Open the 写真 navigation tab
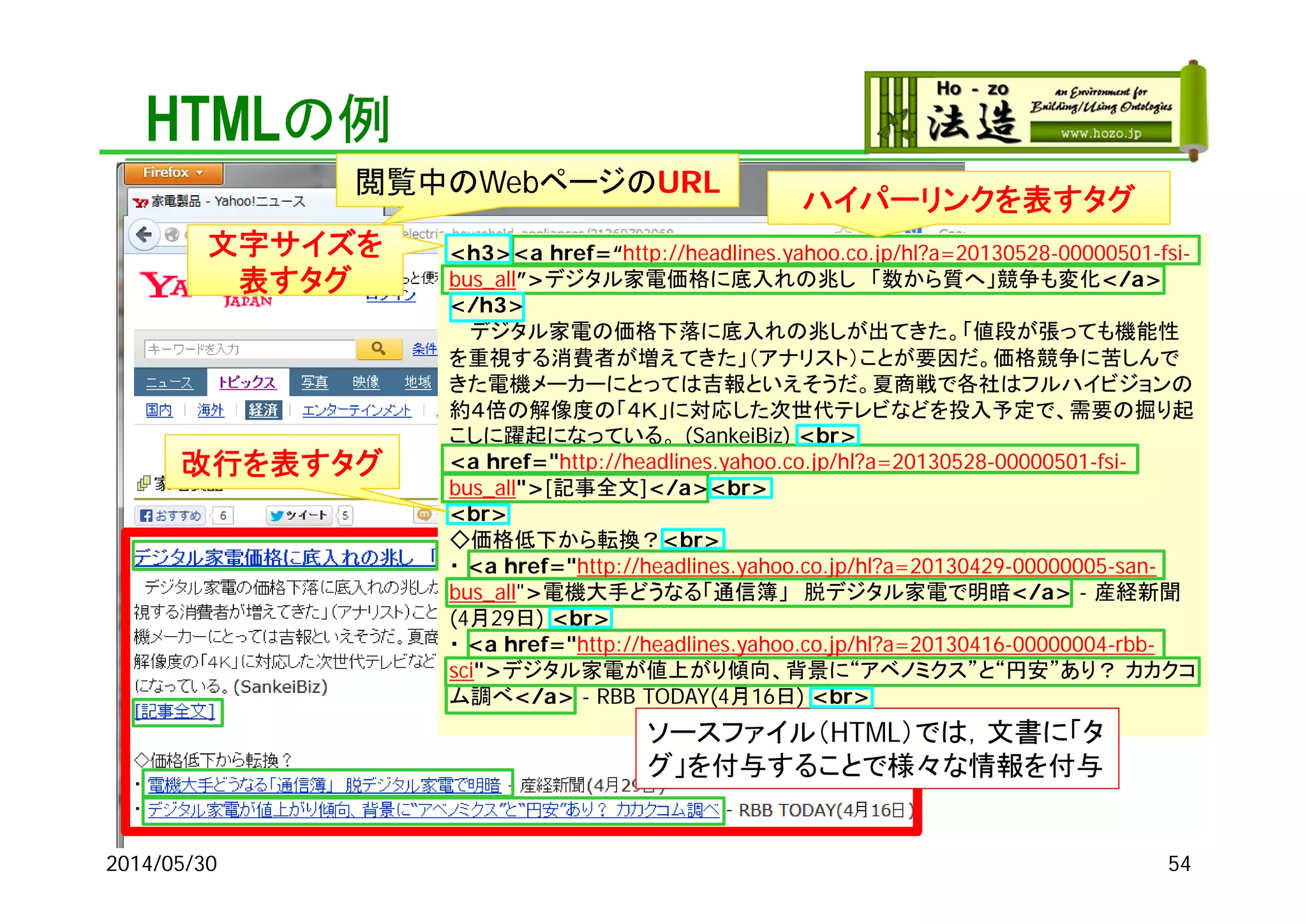Image resolution: width=1307 pixels, height=924 pixels. [315, 383]
